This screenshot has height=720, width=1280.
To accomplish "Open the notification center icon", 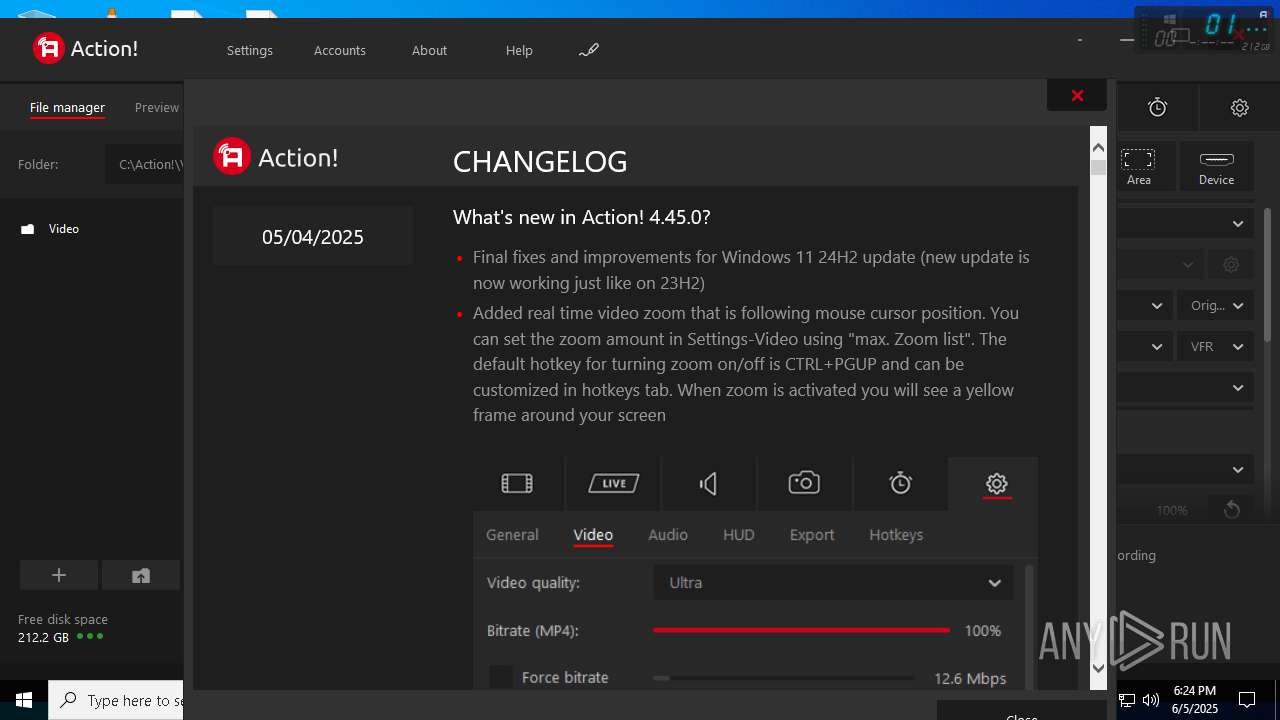I will [1247, 700].
